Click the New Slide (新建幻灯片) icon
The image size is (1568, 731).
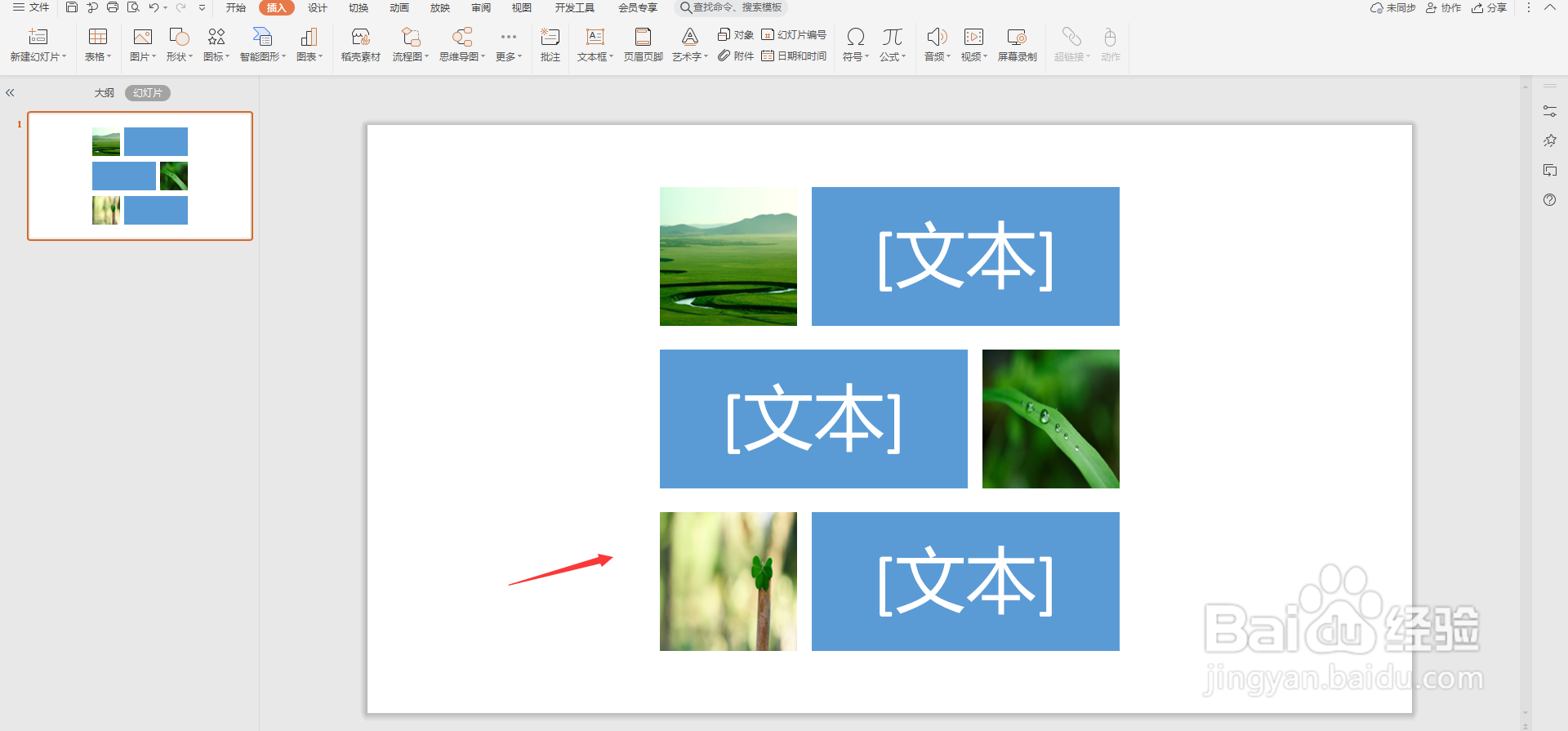(38, 37)
